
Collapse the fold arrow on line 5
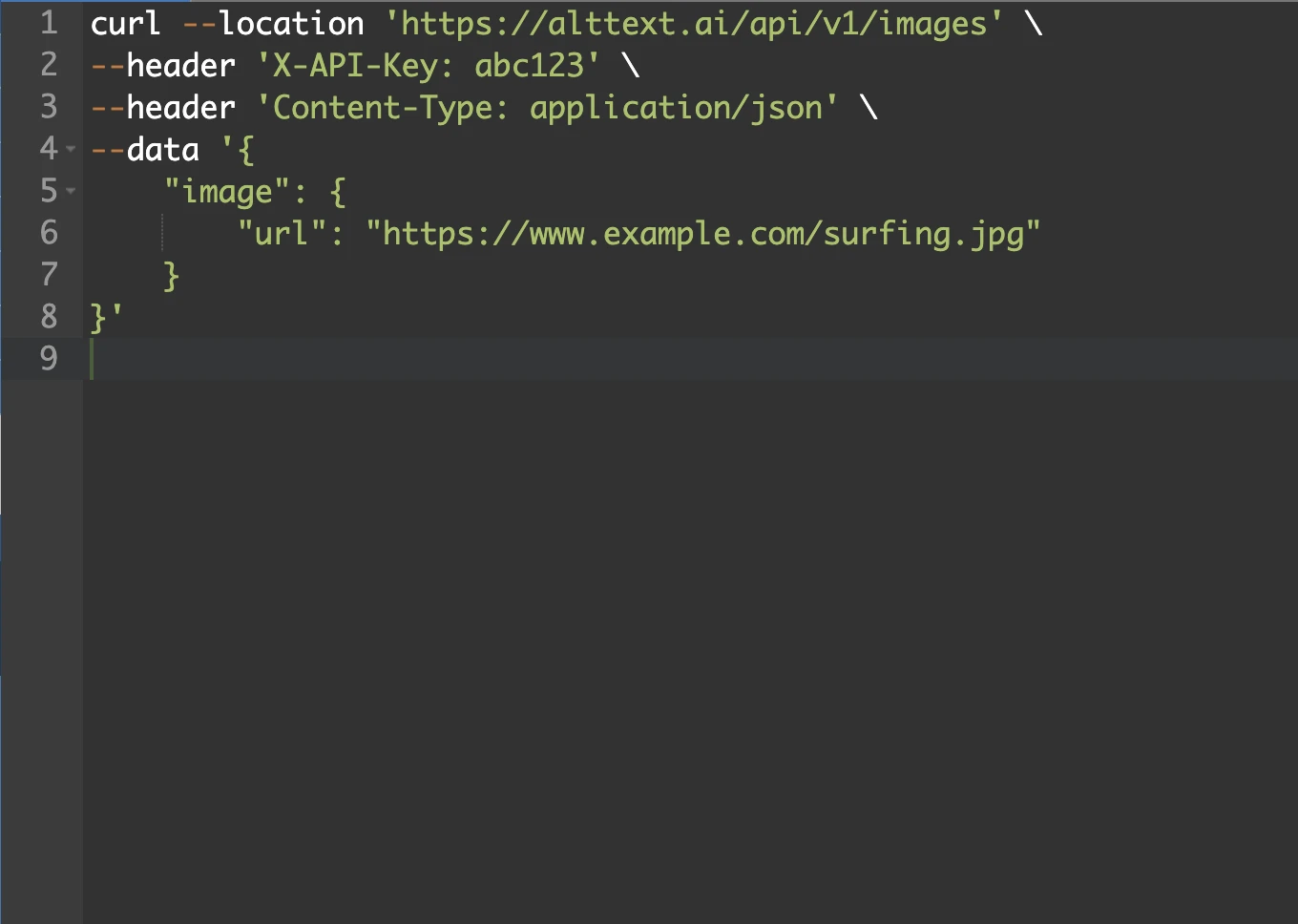pyautogui.click(x=71, y=191)
